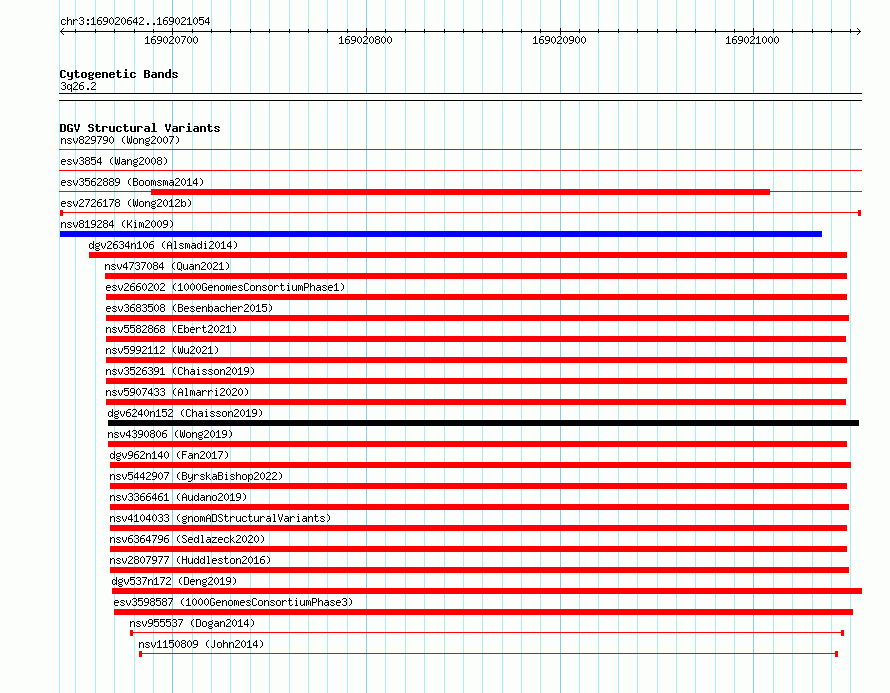This screenshot has height=693, width=890.
Task: Click the 169020700 ruler position
Action: click(x=171, y=40)
